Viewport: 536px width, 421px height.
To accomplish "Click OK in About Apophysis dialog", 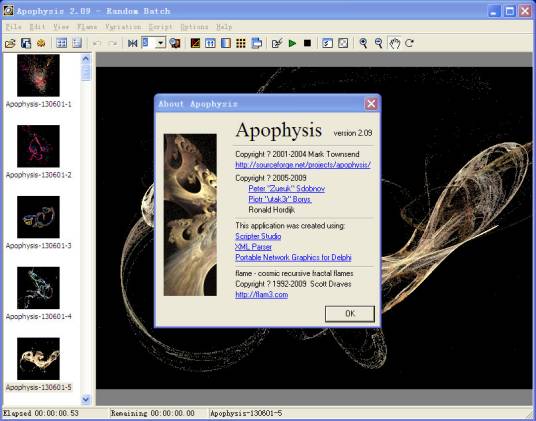I will 350,313.
